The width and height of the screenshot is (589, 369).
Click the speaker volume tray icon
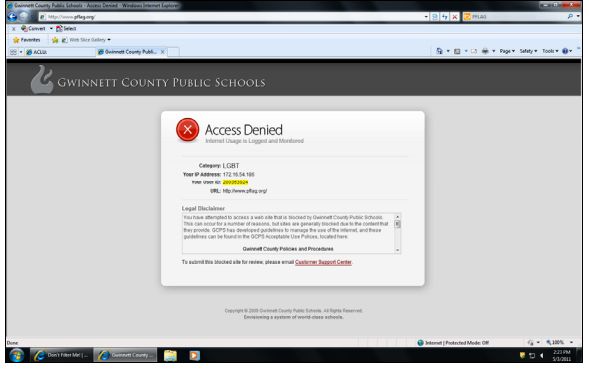pyautogui.click(x=542, y=355)
